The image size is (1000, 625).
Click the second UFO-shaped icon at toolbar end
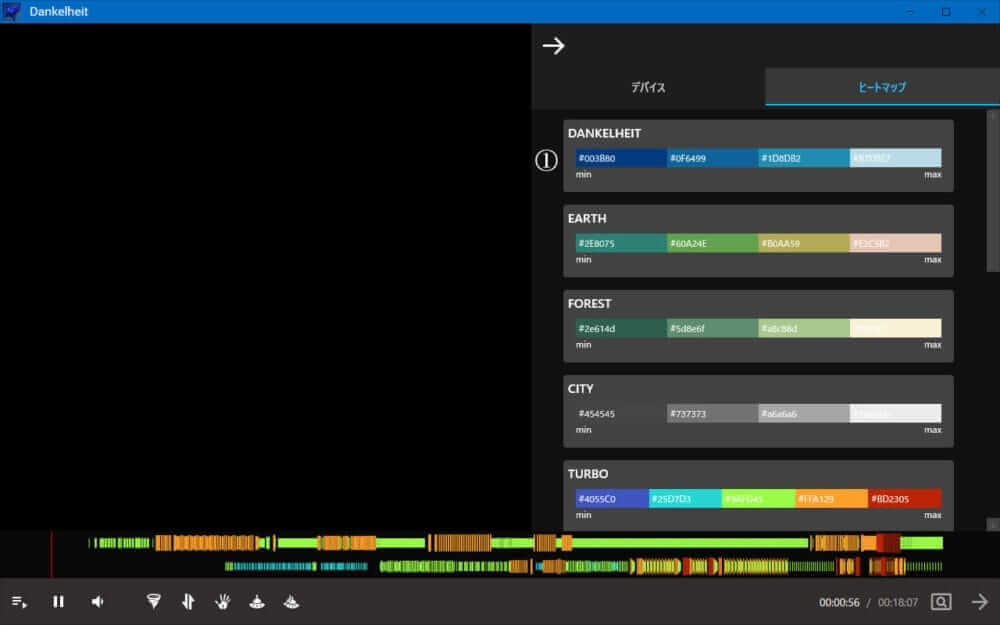tap(291, 602)
